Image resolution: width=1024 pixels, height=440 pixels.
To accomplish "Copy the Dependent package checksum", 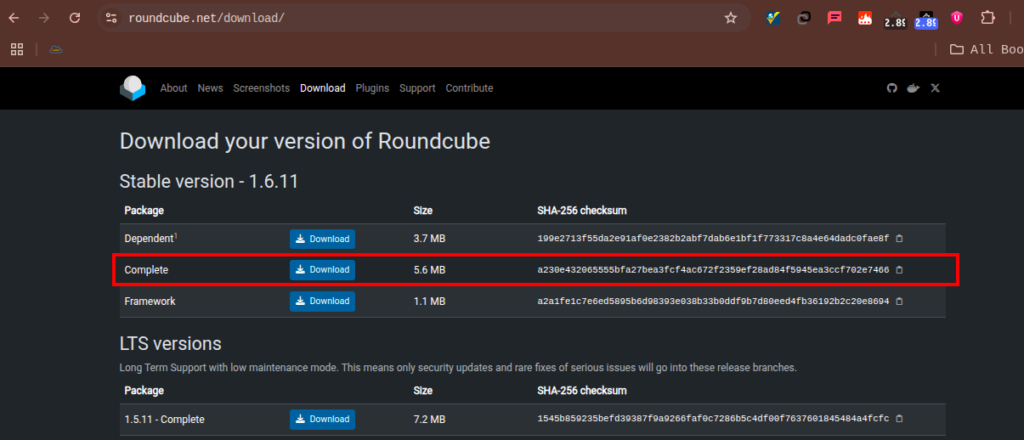I will (899, 239).
